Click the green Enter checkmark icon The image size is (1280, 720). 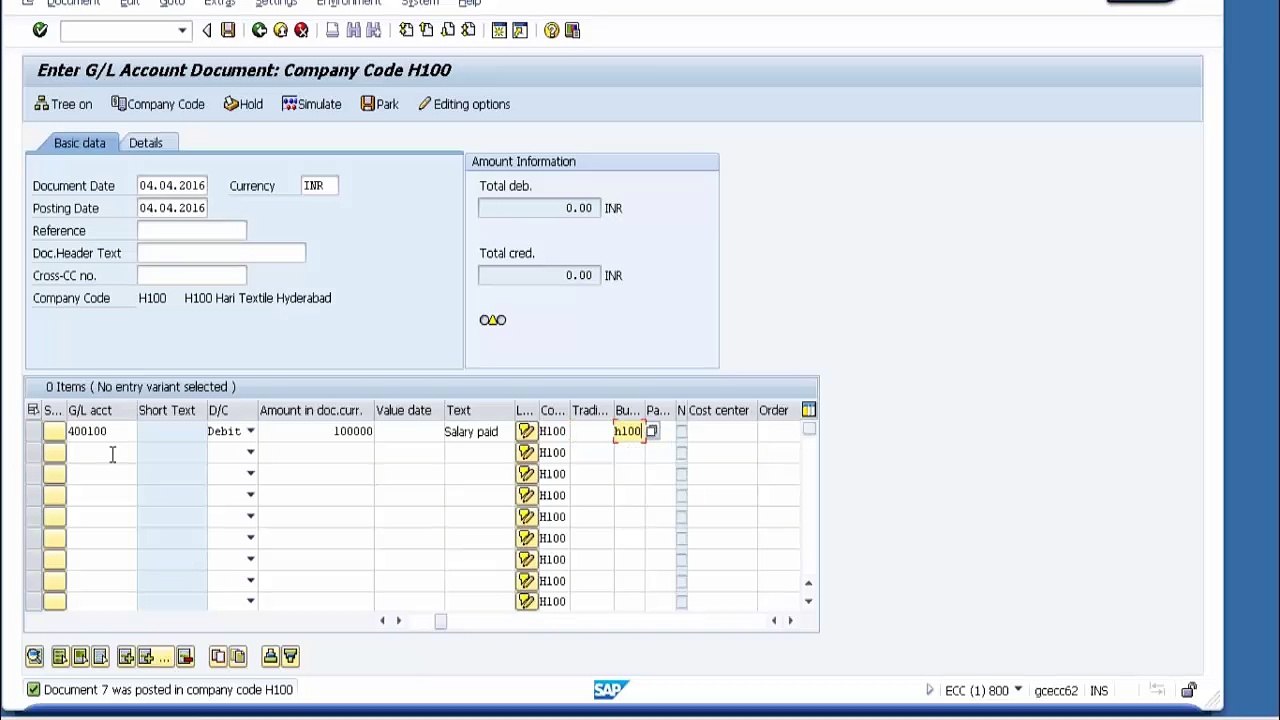click(40, 30)
